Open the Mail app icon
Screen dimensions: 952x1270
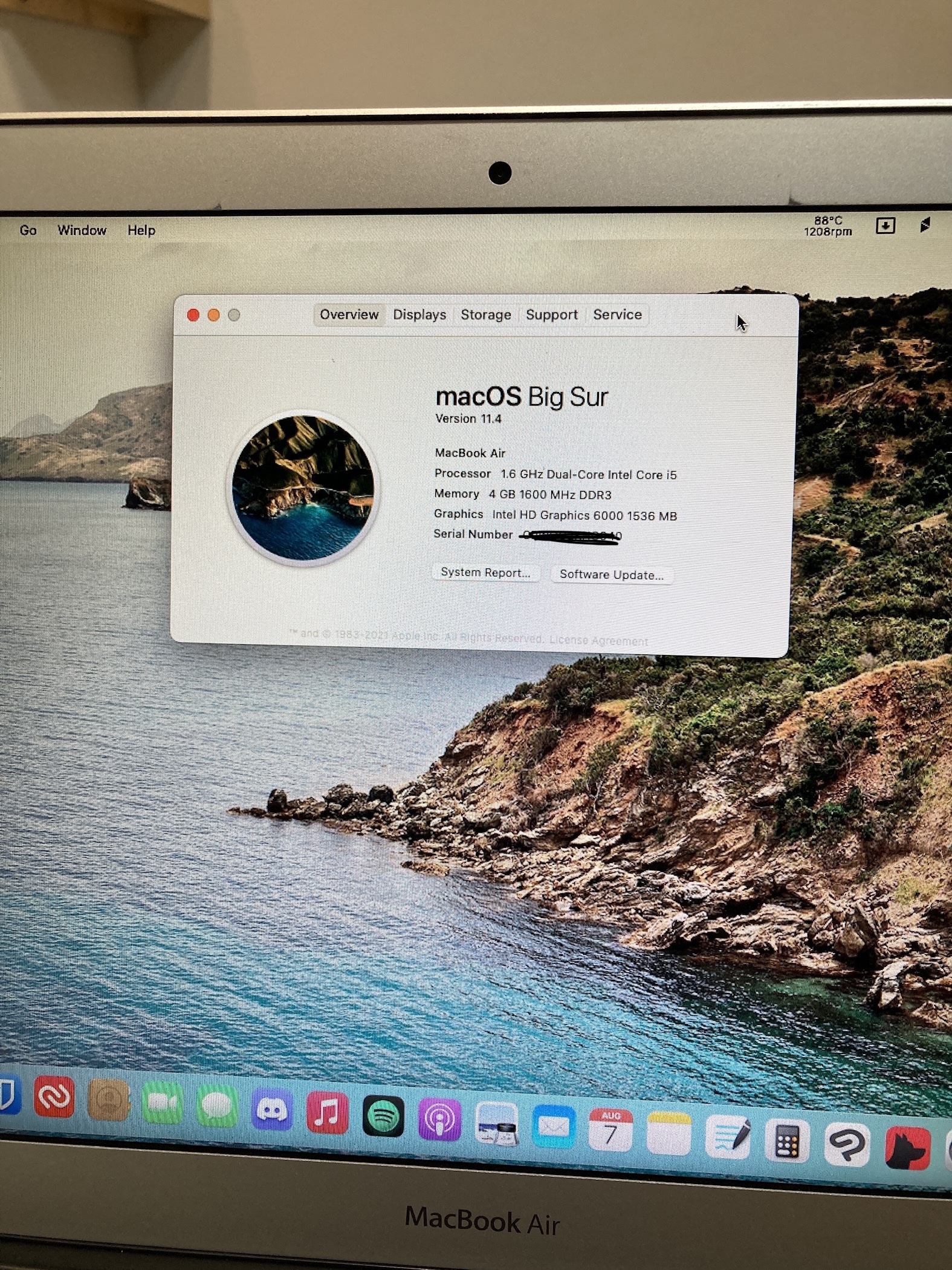click(554, 1126)
